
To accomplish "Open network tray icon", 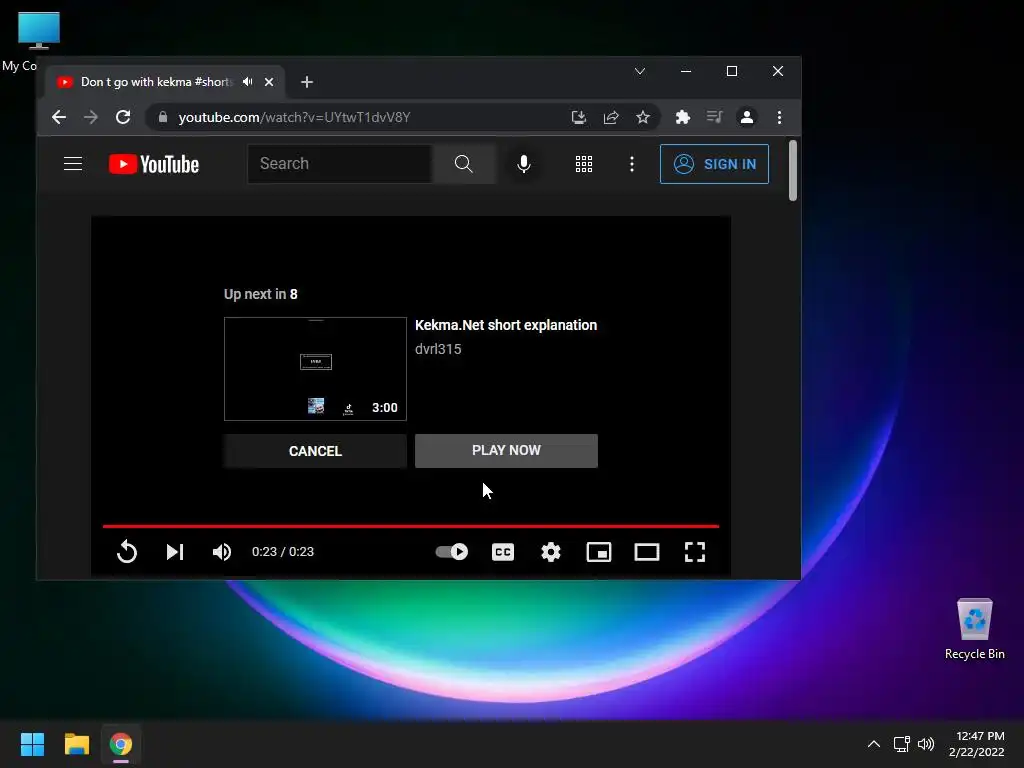I will click(902, 744).
